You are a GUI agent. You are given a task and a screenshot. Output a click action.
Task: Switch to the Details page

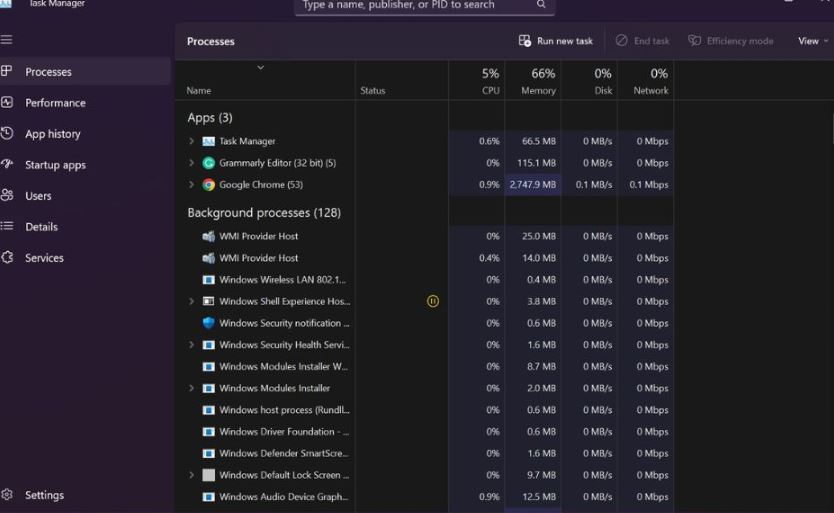point(86,227)
